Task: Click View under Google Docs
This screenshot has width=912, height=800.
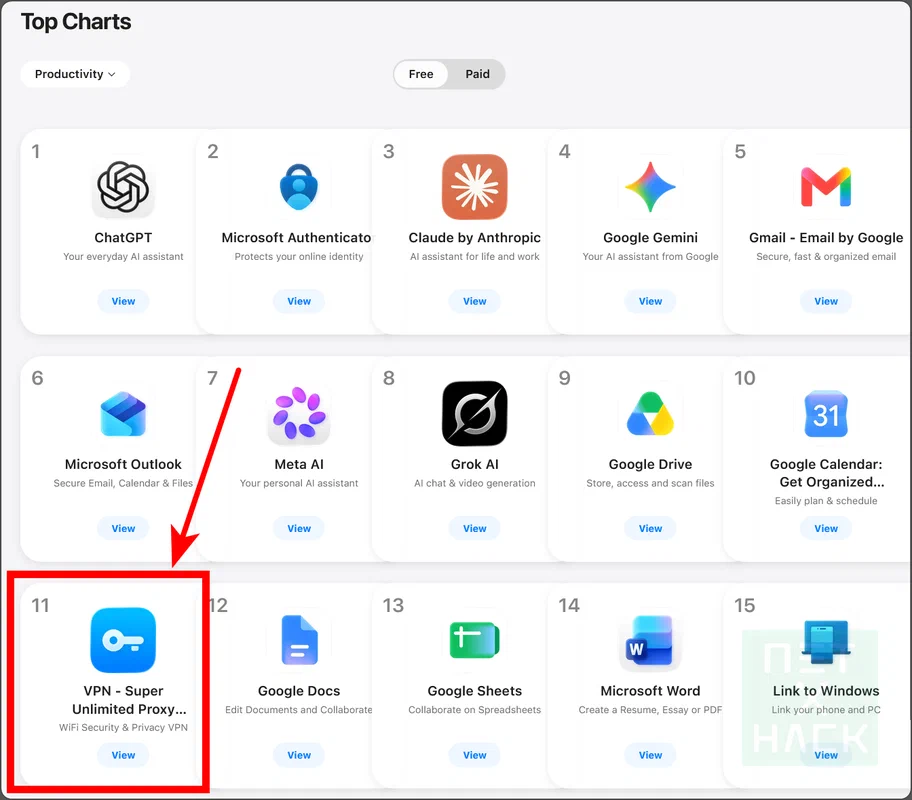Action: pos(299,755)
